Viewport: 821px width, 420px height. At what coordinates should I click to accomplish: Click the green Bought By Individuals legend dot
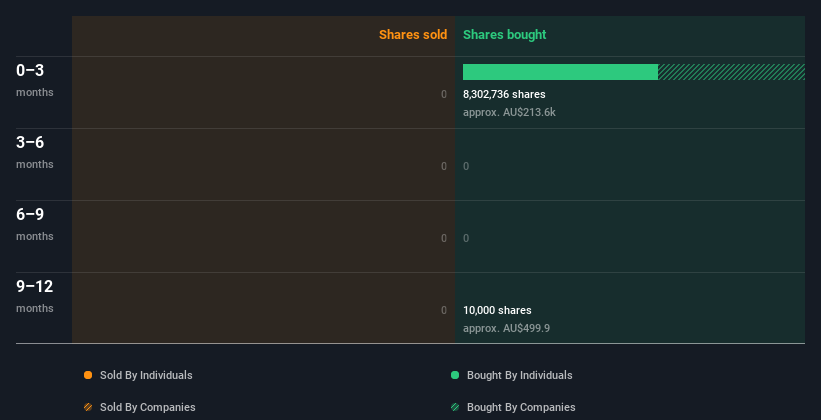click(x=455, y=375)
